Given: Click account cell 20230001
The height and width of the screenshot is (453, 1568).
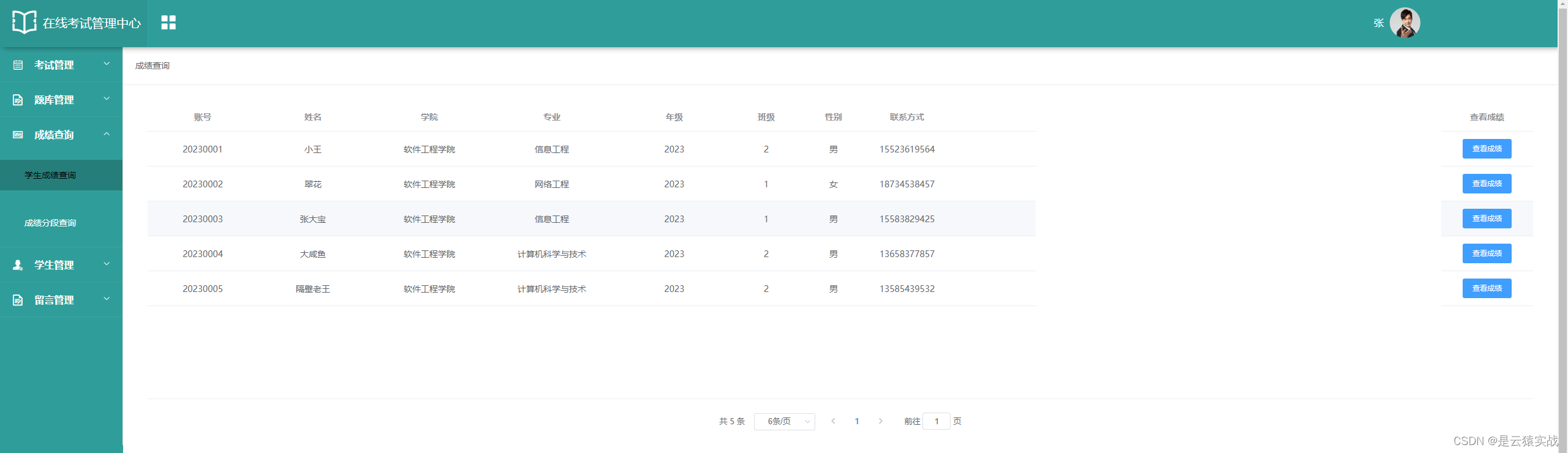Looking at the screenshot, I should pos(203,149).
